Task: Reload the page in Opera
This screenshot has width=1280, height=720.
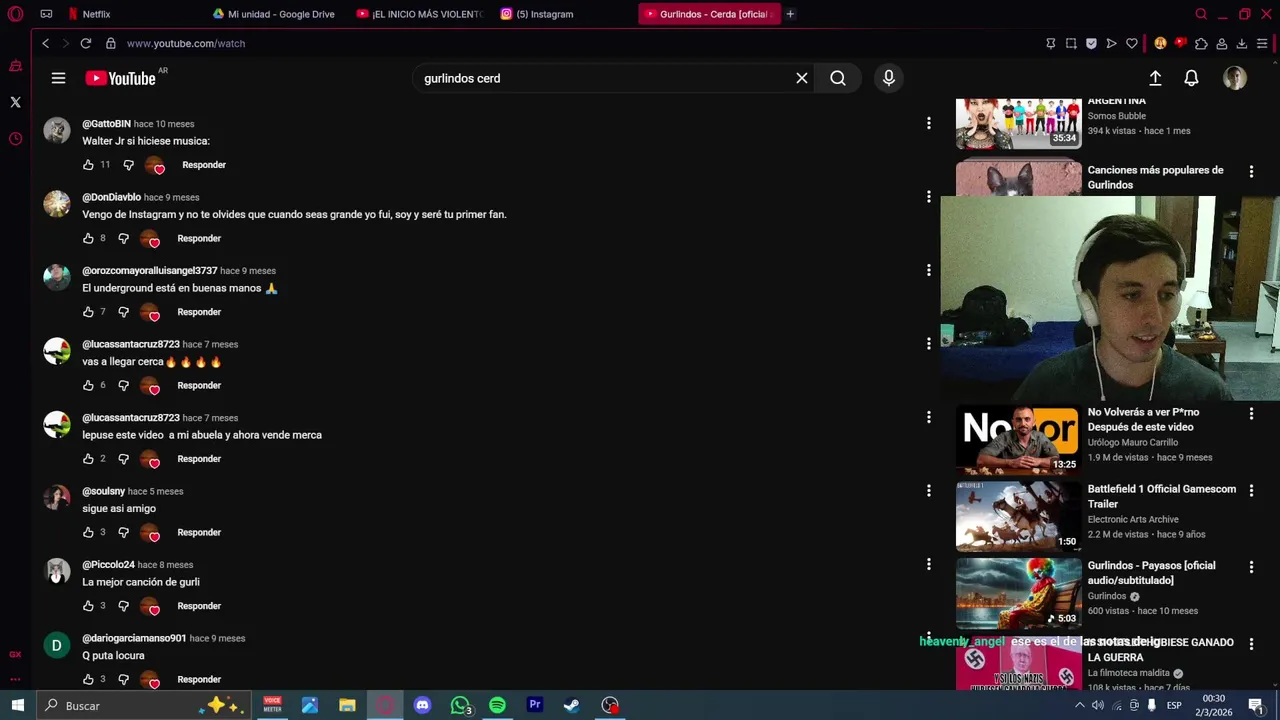Action: (x=86, y=43)
